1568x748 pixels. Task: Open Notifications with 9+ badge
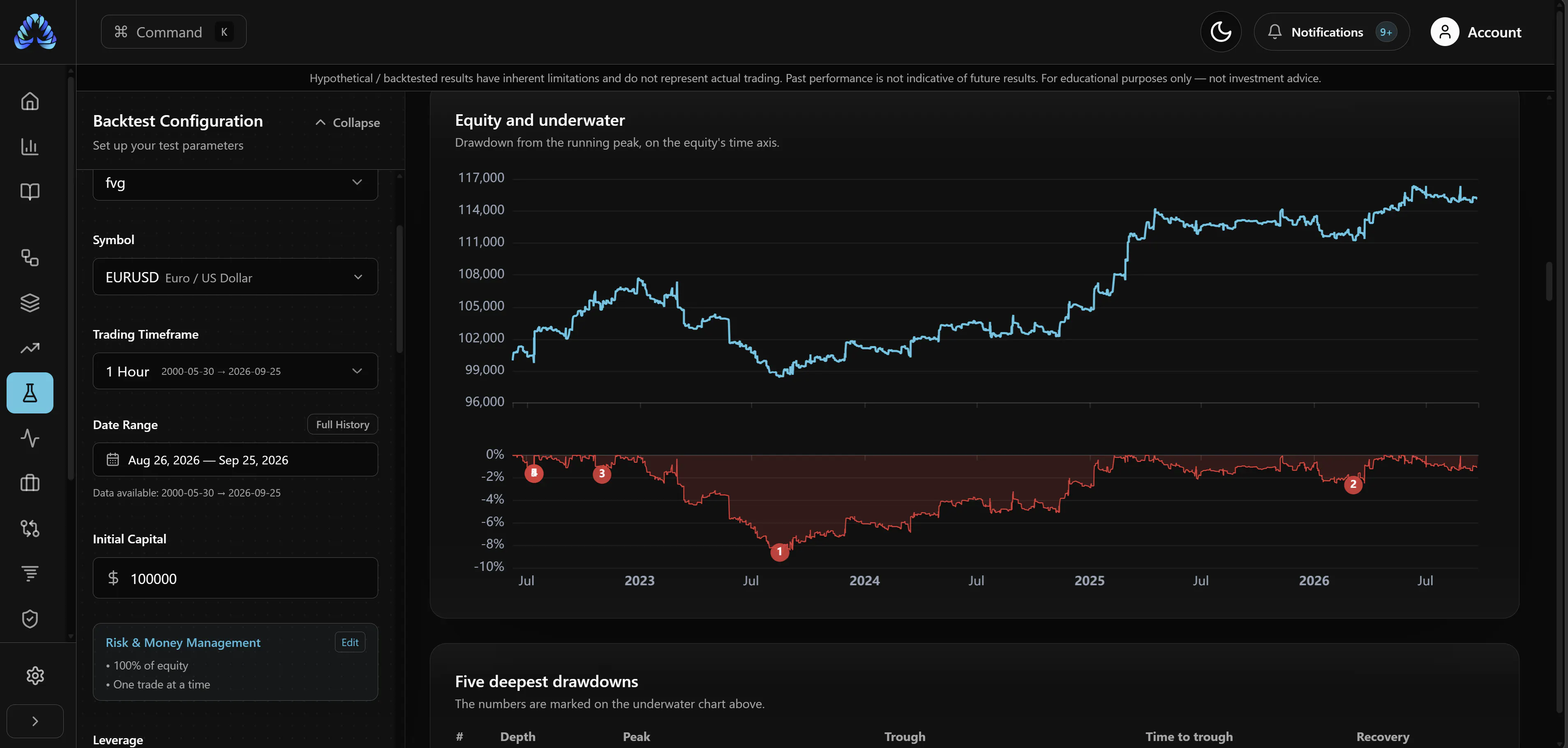[x=1332, y=32]
